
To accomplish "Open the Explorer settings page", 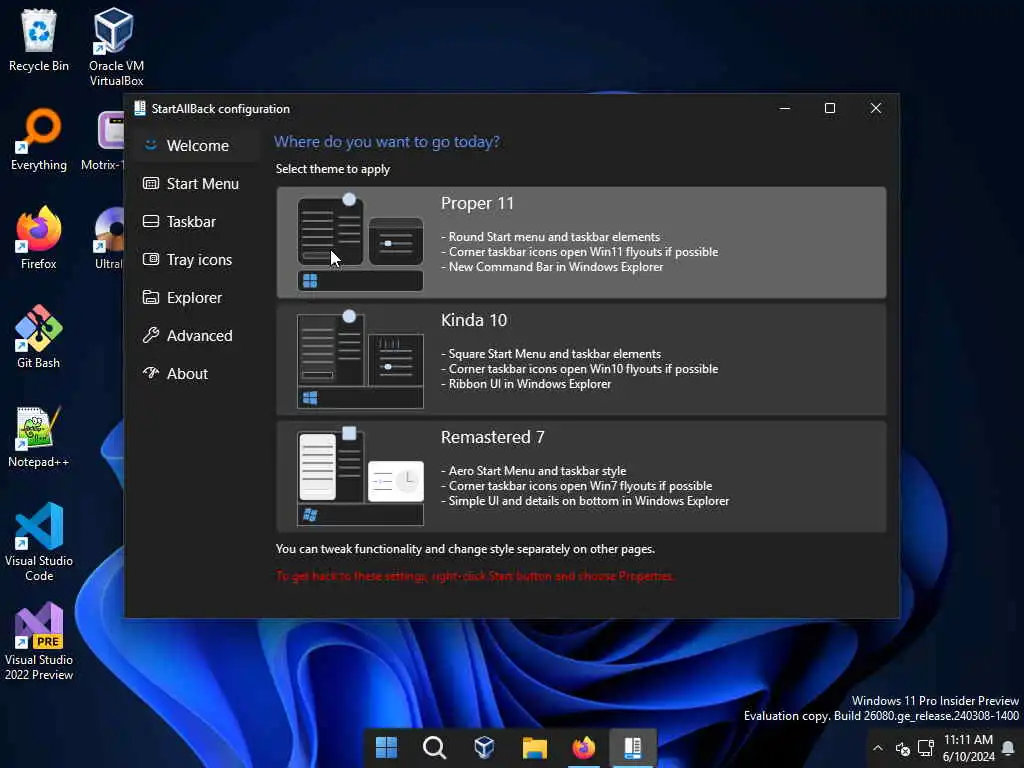I will pyautogui.click(x=197, y=297).
